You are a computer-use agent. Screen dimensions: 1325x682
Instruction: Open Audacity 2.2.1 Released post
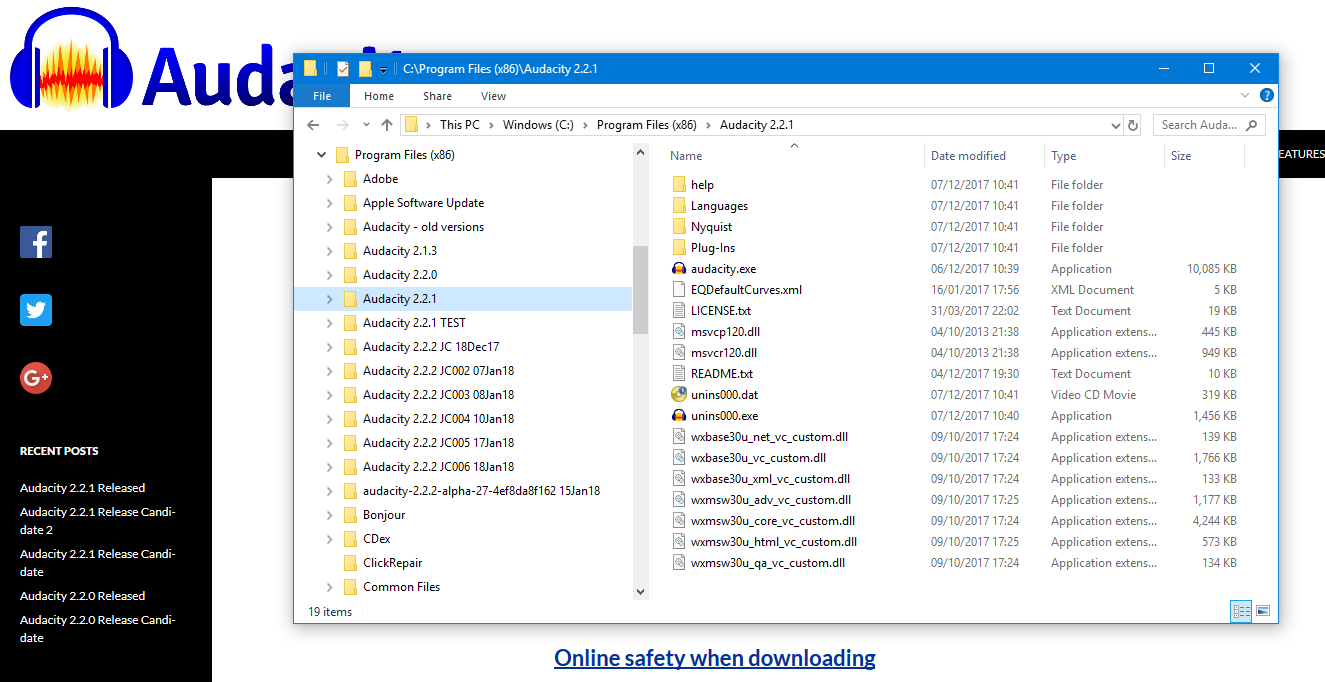coord(82,488)
